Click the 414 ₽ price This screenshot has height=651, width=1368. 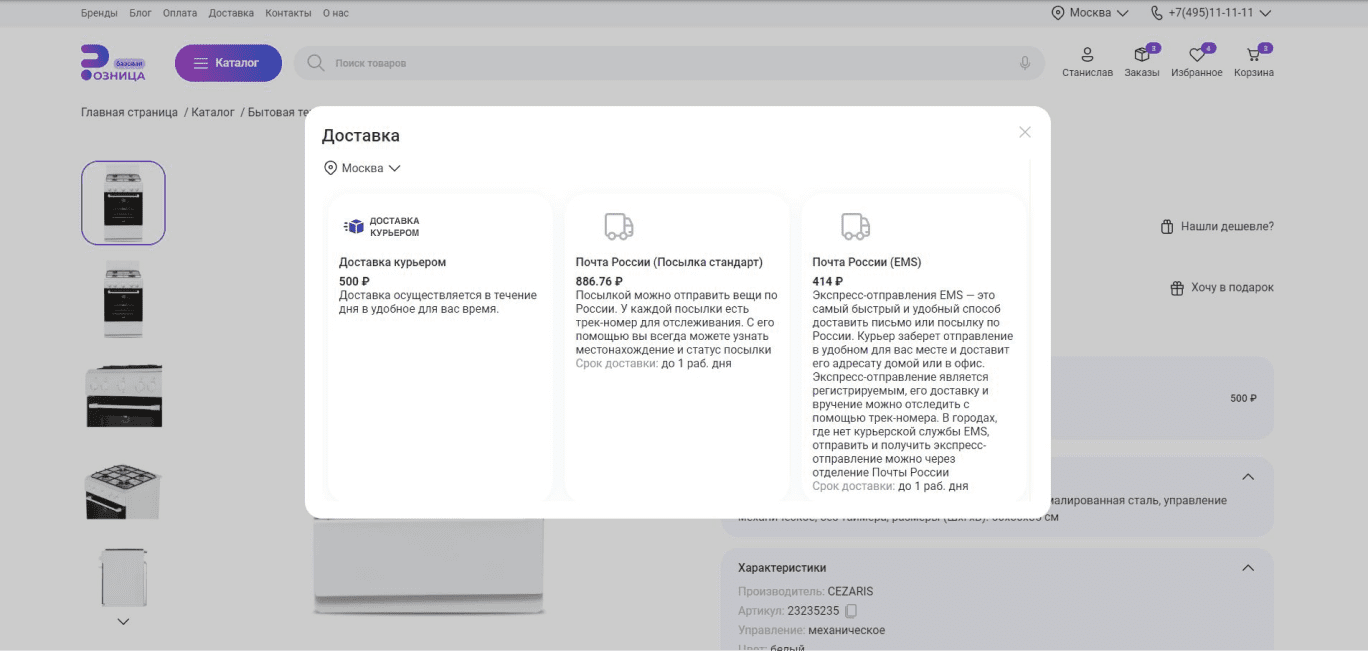tap(827, 282)
